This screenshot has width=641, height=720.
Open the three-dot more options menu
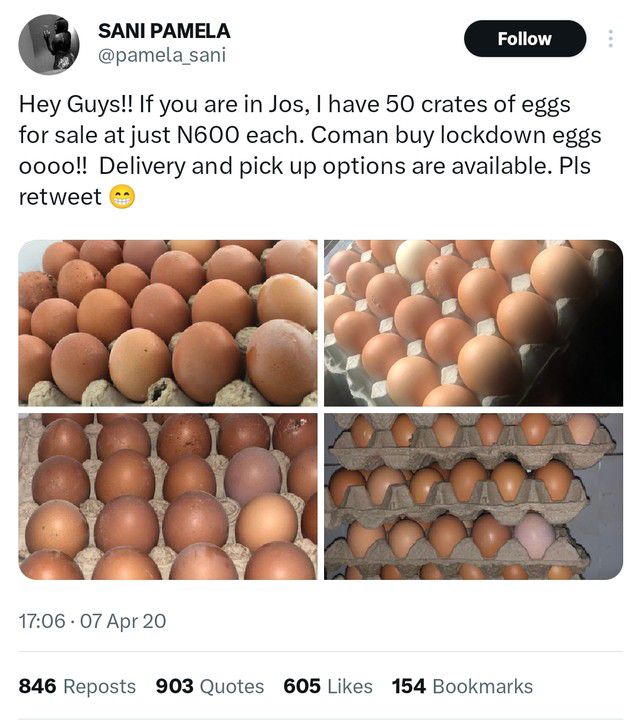611,39
